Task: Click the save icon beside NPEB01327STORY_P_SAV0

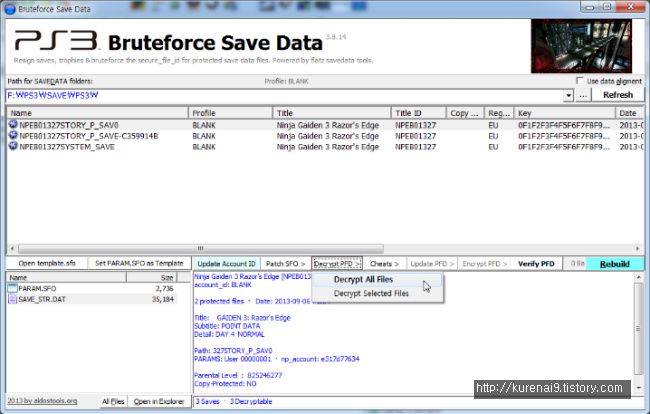Action: point(13,124)
